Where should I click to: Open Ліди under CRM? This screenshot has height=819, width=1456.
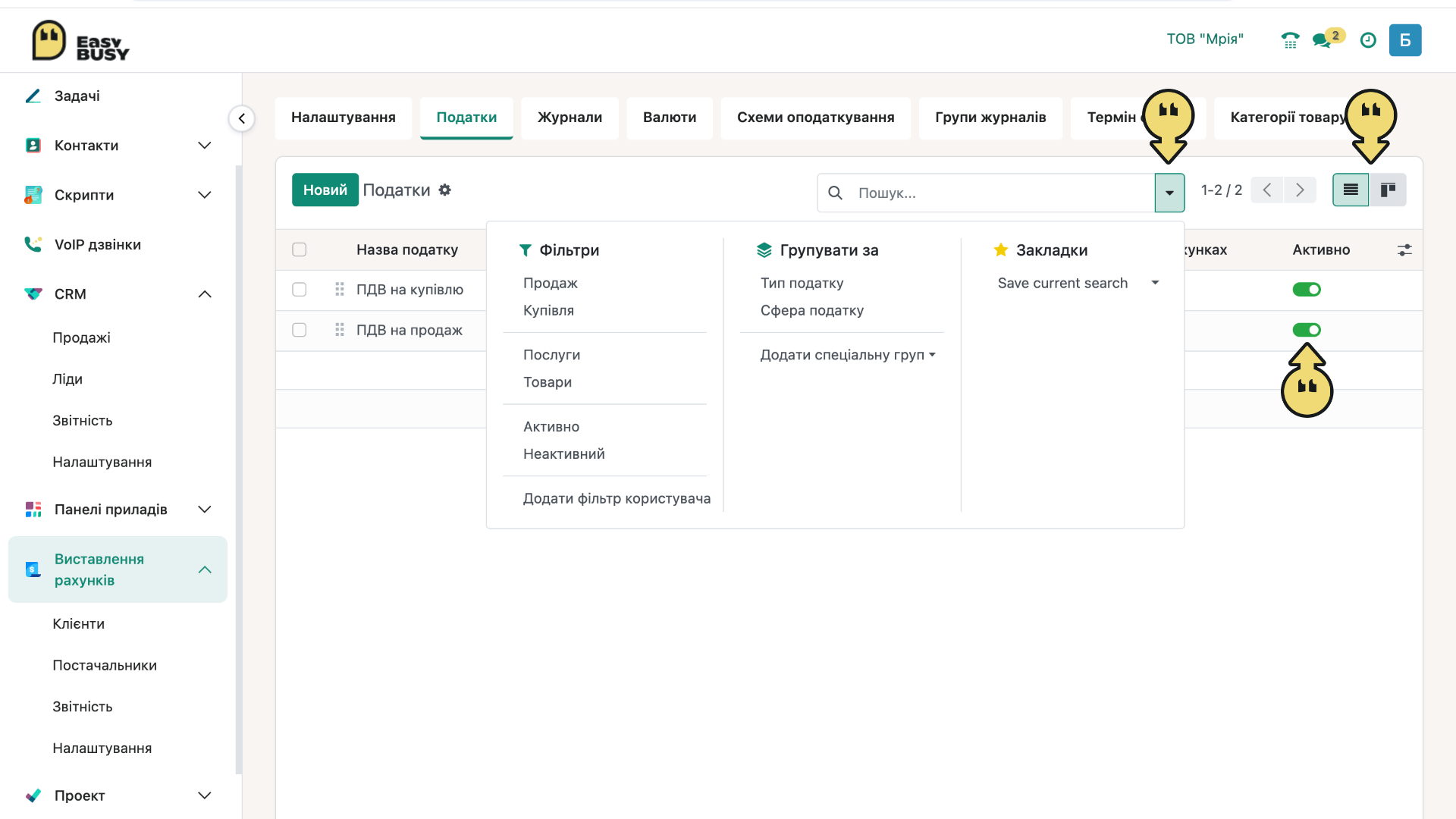pyautogui.click(x=67, y=379)
